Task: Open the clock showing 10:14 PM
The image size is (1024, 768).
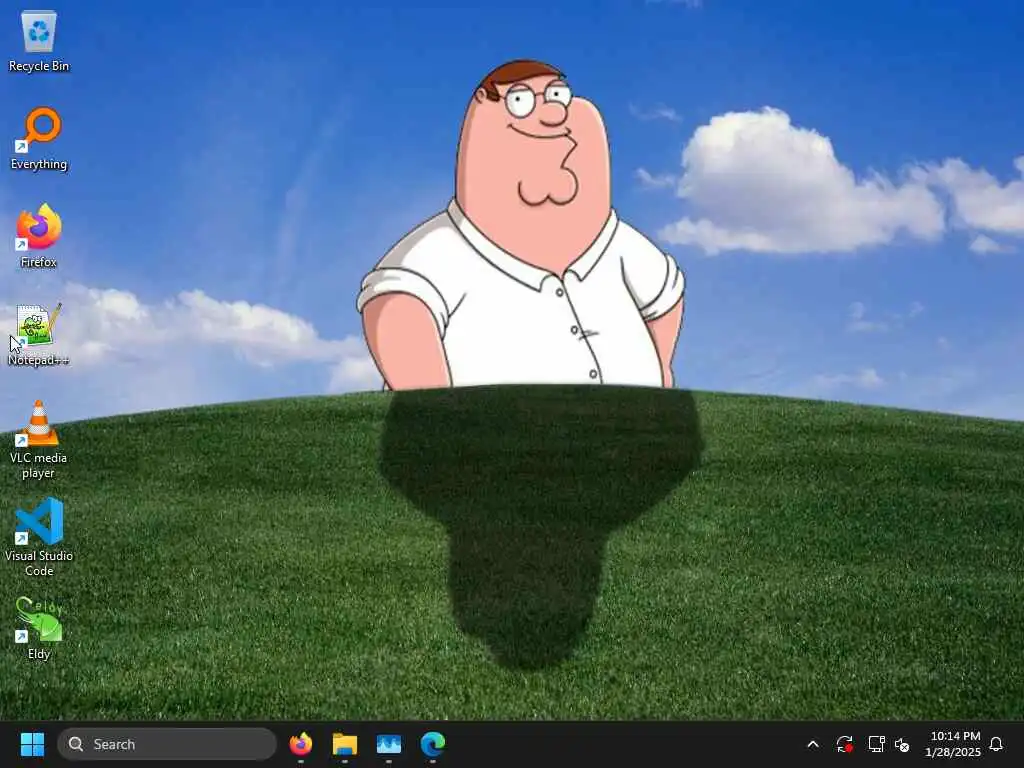Action: [x=953, y=744]
